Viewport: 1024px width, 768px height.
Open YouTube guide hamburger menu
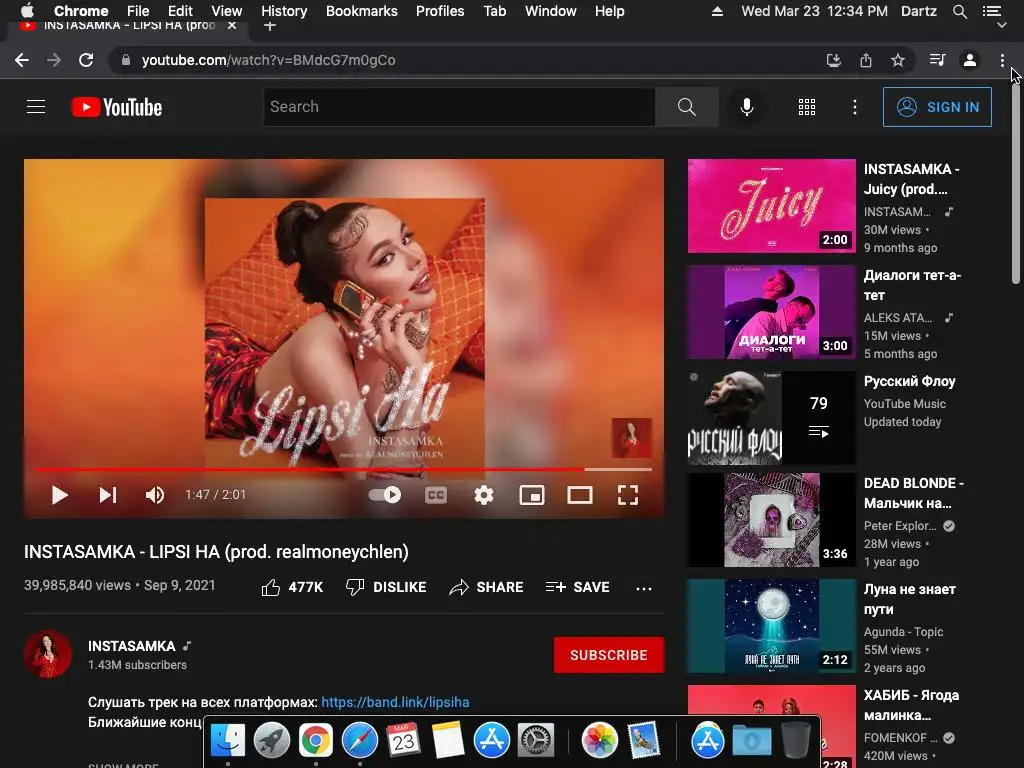tap(36, 106)
